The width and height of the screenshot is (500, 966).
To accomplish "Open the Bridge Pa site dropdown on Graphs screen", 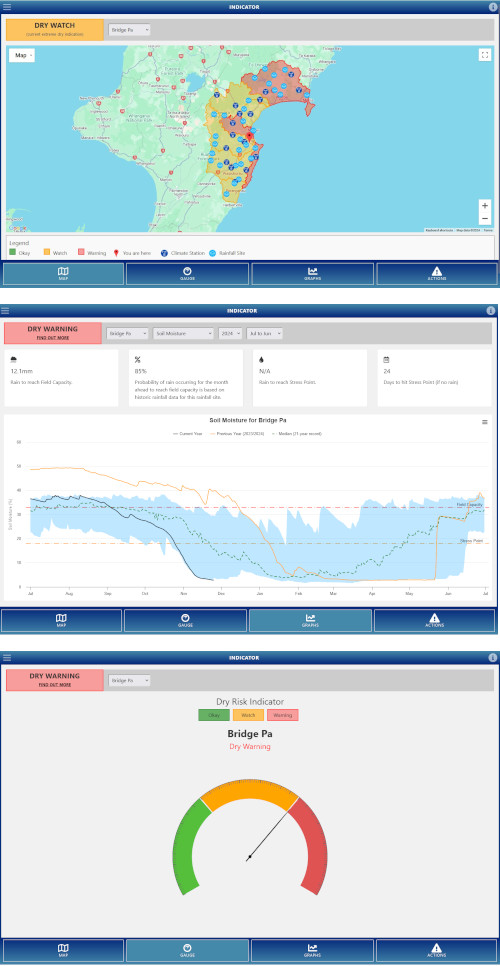I will [127, 333].
